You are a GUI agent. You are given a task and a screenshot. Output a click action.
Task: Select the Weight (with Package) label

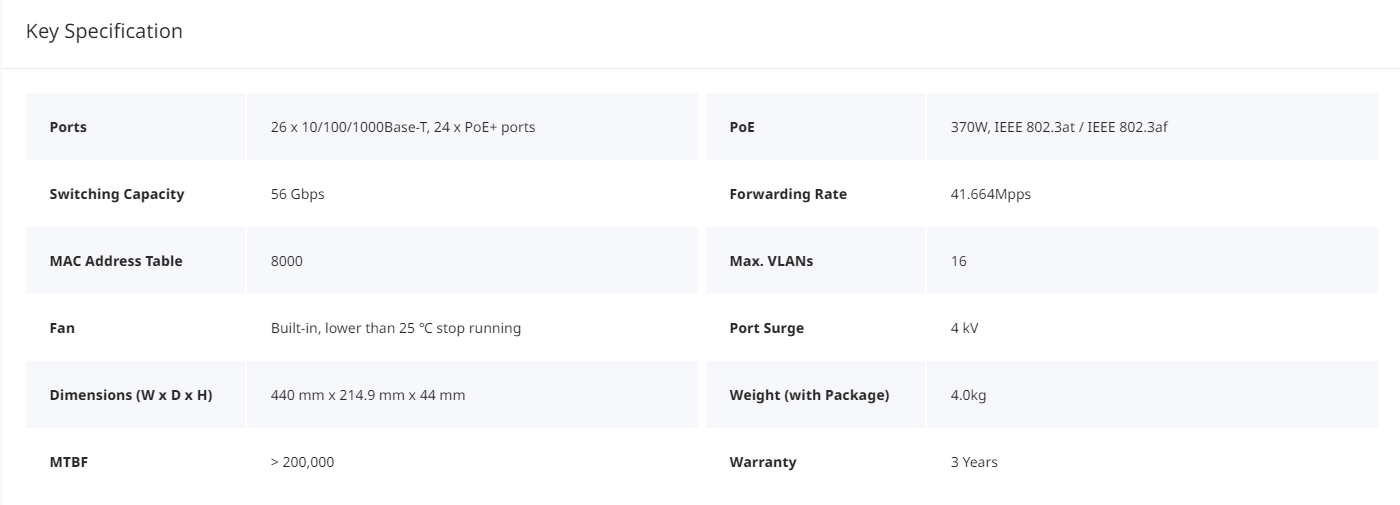pos(809,395)
